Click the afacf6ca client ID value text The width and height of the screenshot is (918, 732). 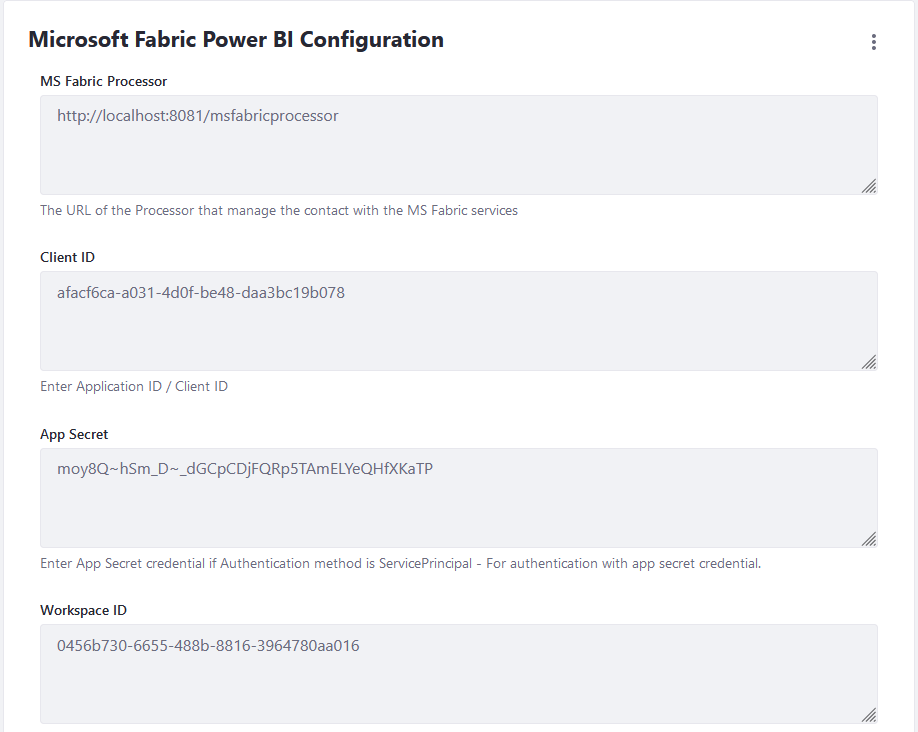[x=200, y=293]
